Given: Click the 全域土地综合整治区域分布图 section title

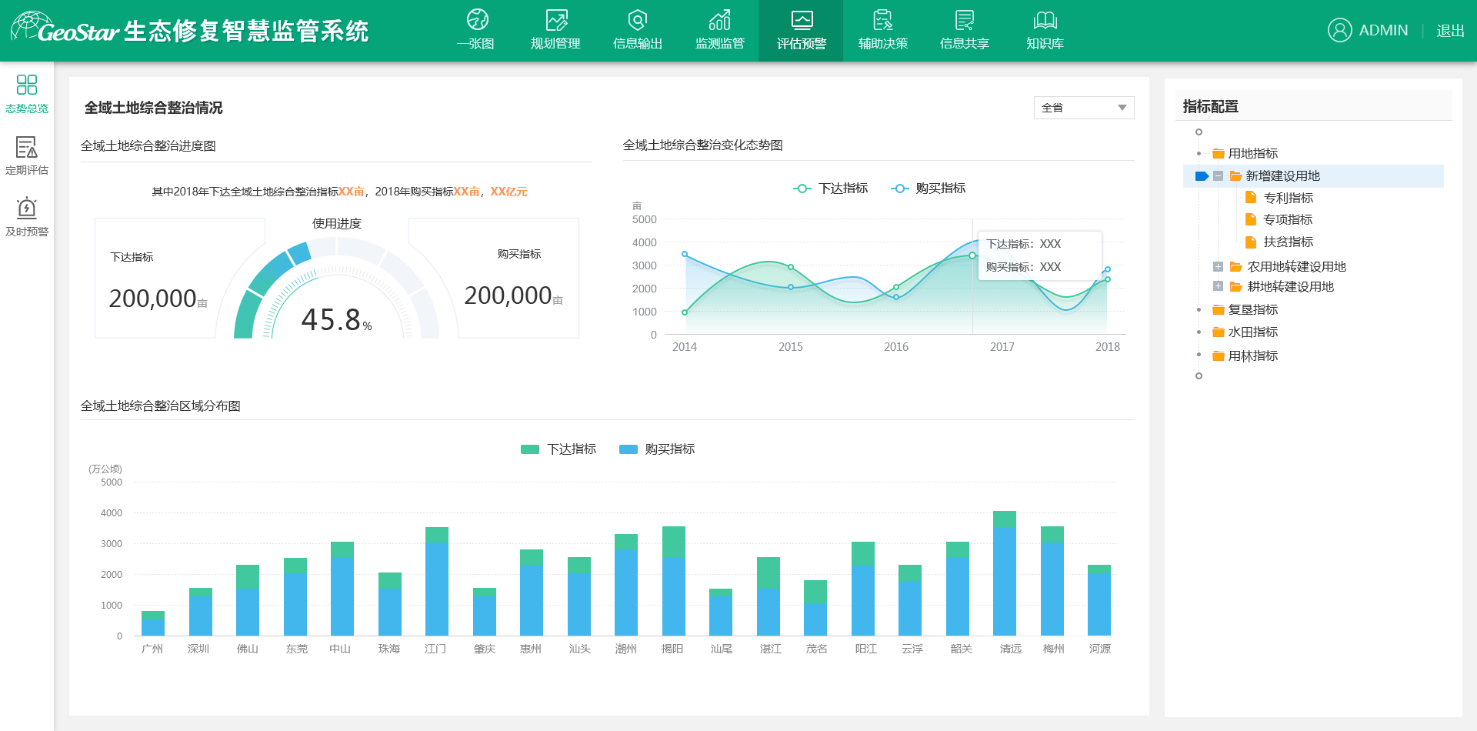Looking at the screenshot, I should click(160, 406).
